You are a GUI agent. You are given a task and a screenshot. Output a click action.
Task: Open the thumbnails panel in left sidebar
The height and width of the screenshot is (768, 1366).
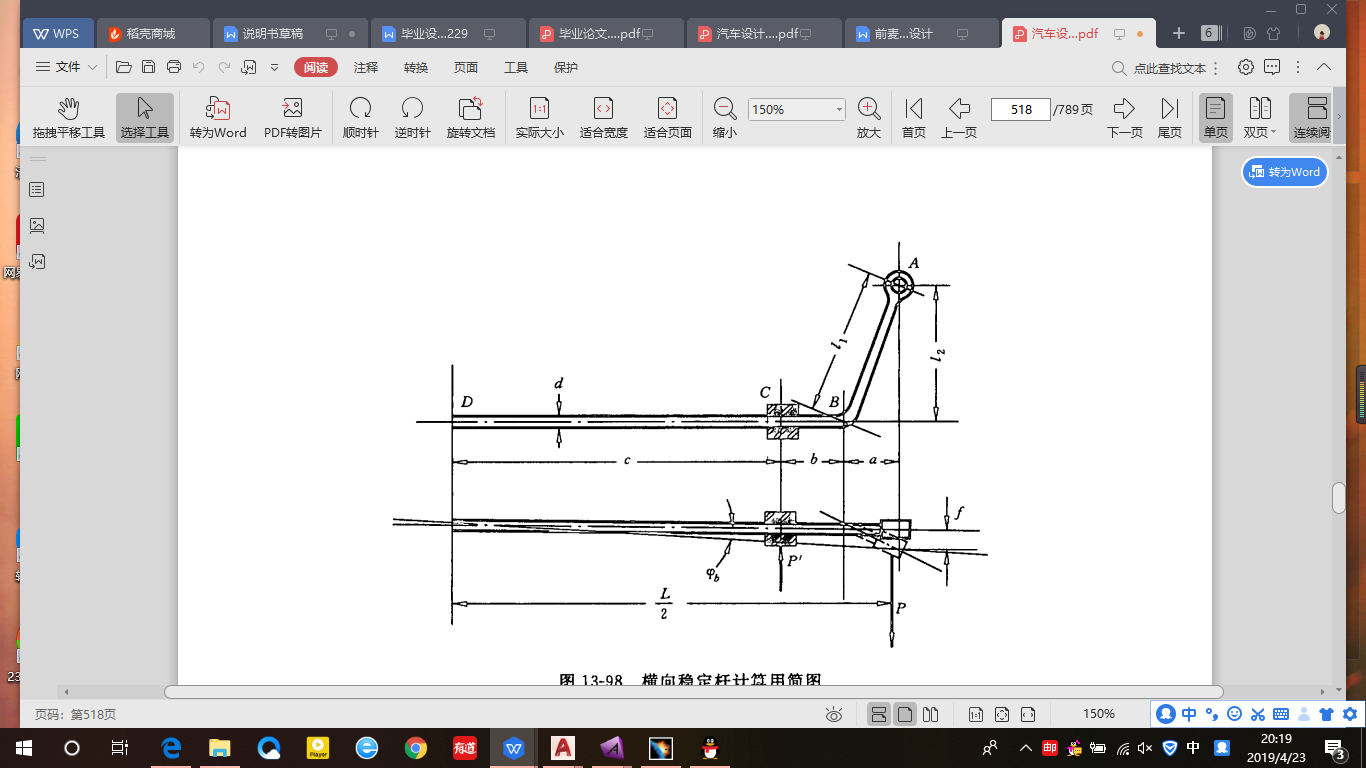point(37,226)
